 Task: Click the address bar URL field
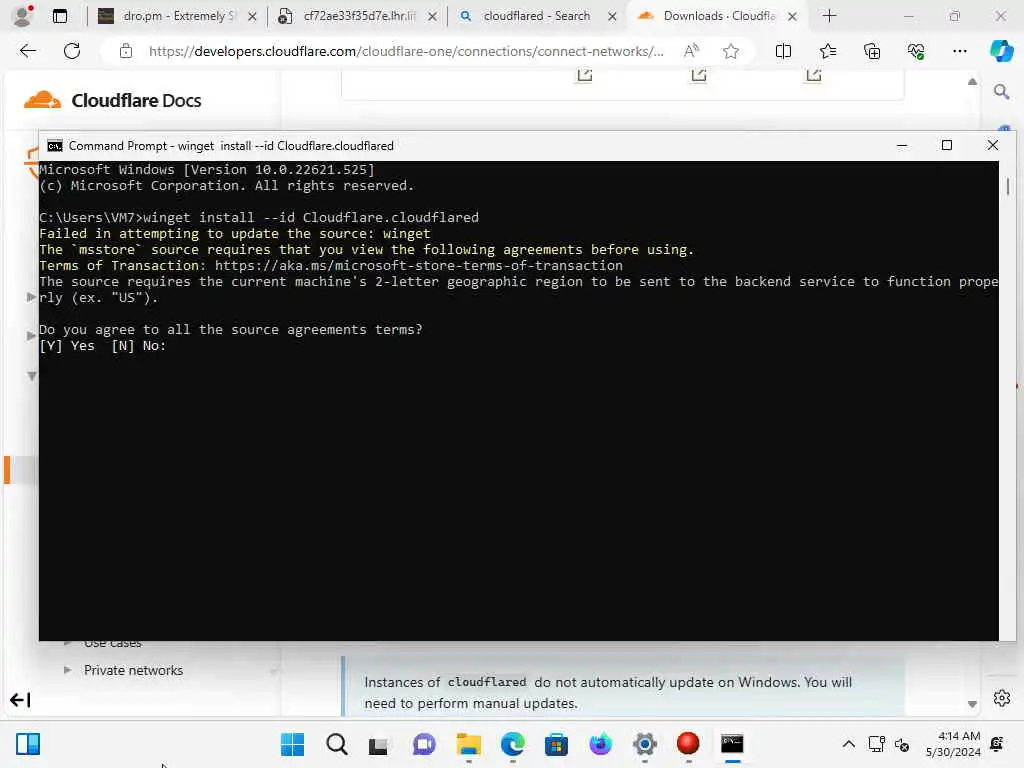406,51
